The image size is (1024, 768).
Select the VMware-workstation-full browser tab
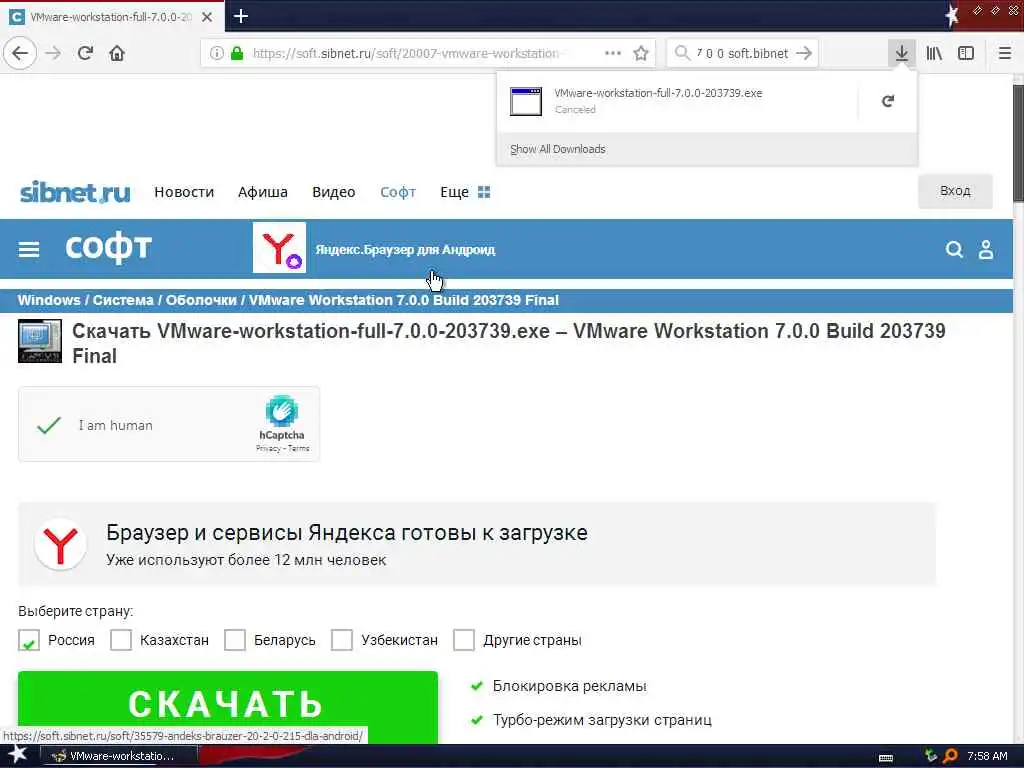click(x=111, y=17)
